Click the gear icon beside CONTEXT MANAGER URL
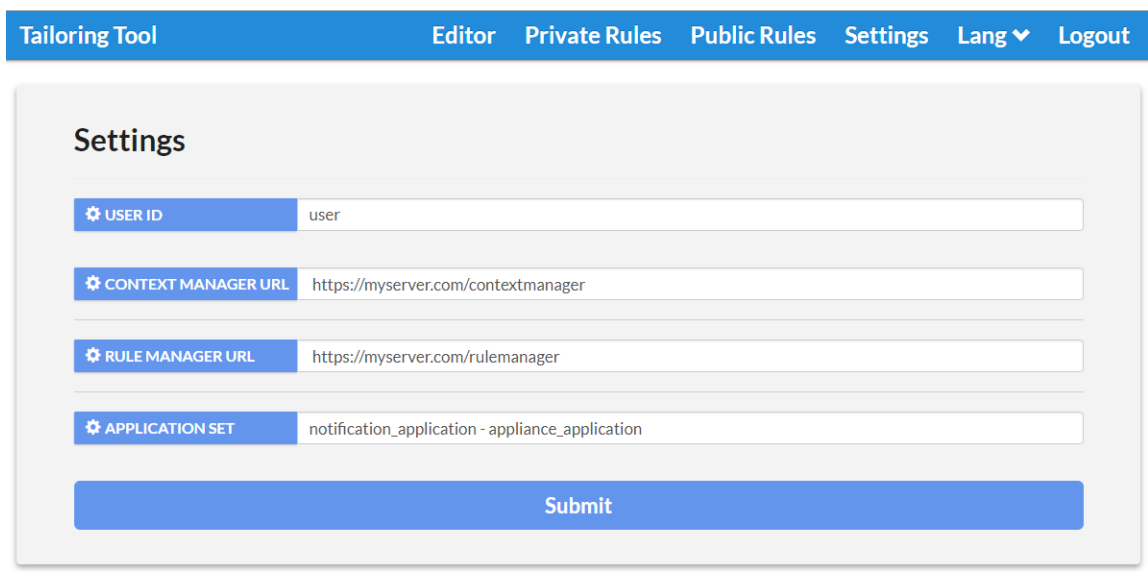Image resolution: width=1148 pixels, height=572 pixels. point(92,283)
